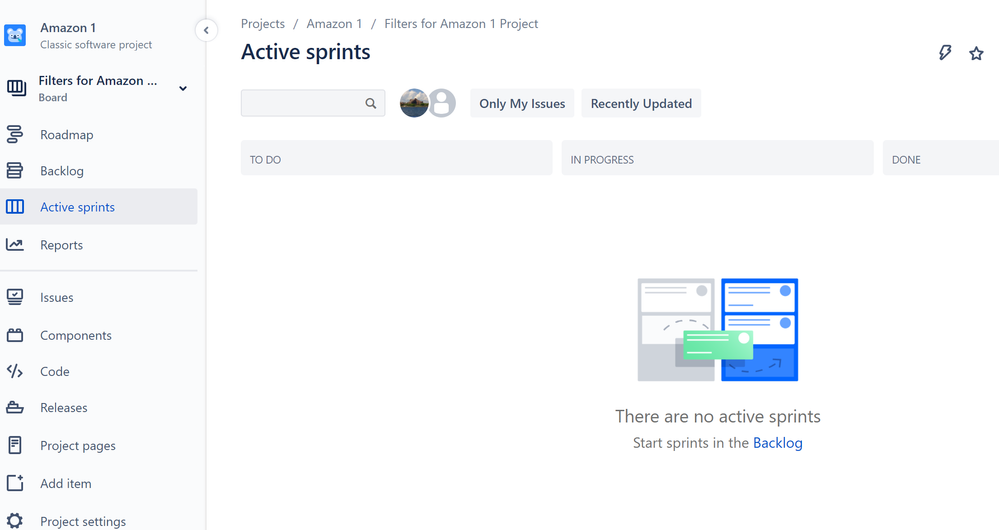999x530 pixels.
Task: Toggle the Only My Issues quick filter
Action: (x=522, y=103)
